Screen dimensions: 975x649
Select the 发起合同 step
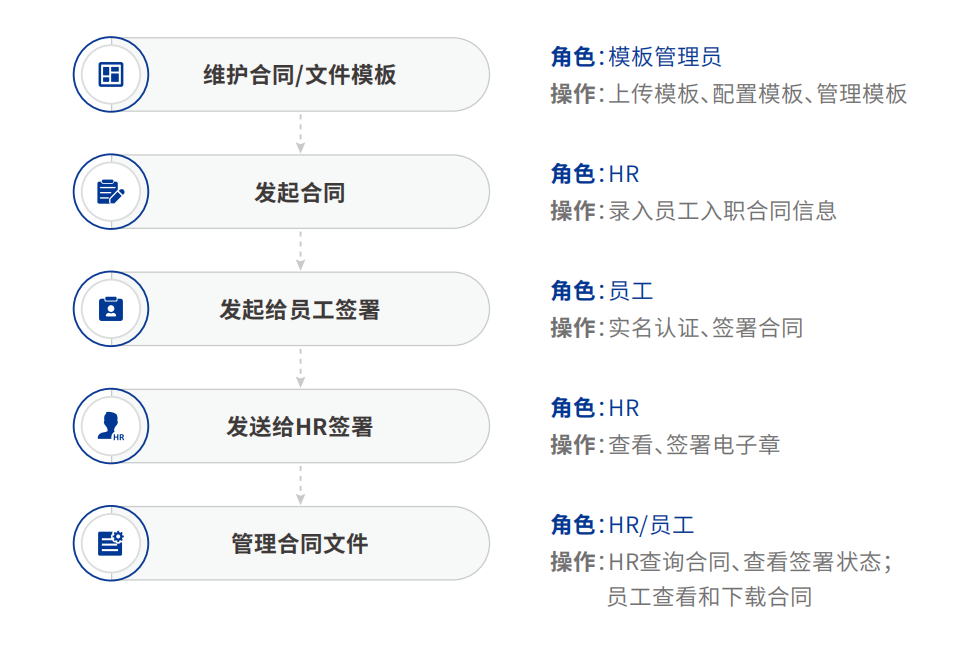(x=300, y=192)
